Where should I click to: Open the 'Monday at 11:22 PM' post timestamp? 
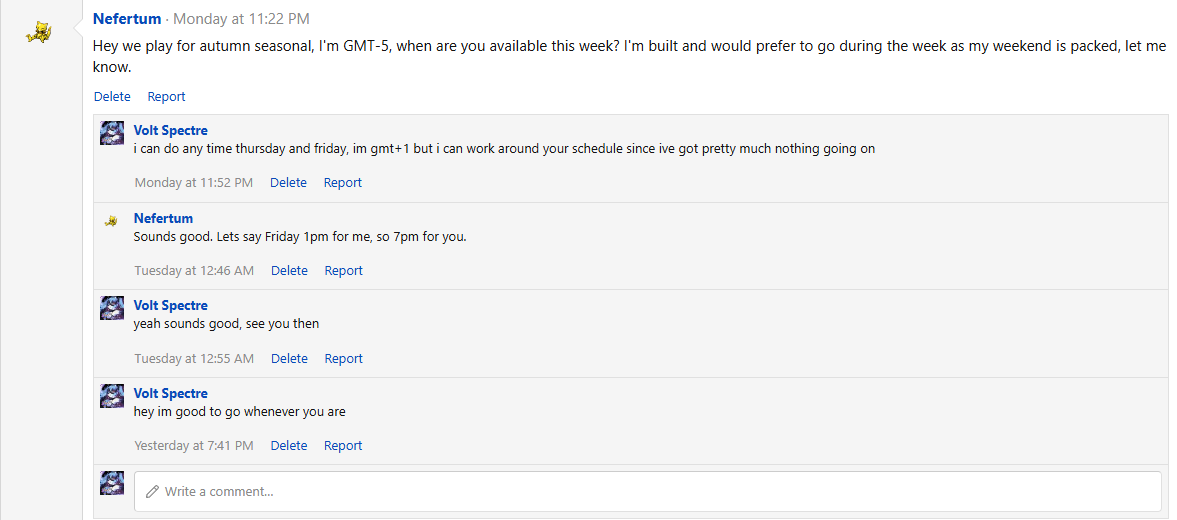click(241, 19)
